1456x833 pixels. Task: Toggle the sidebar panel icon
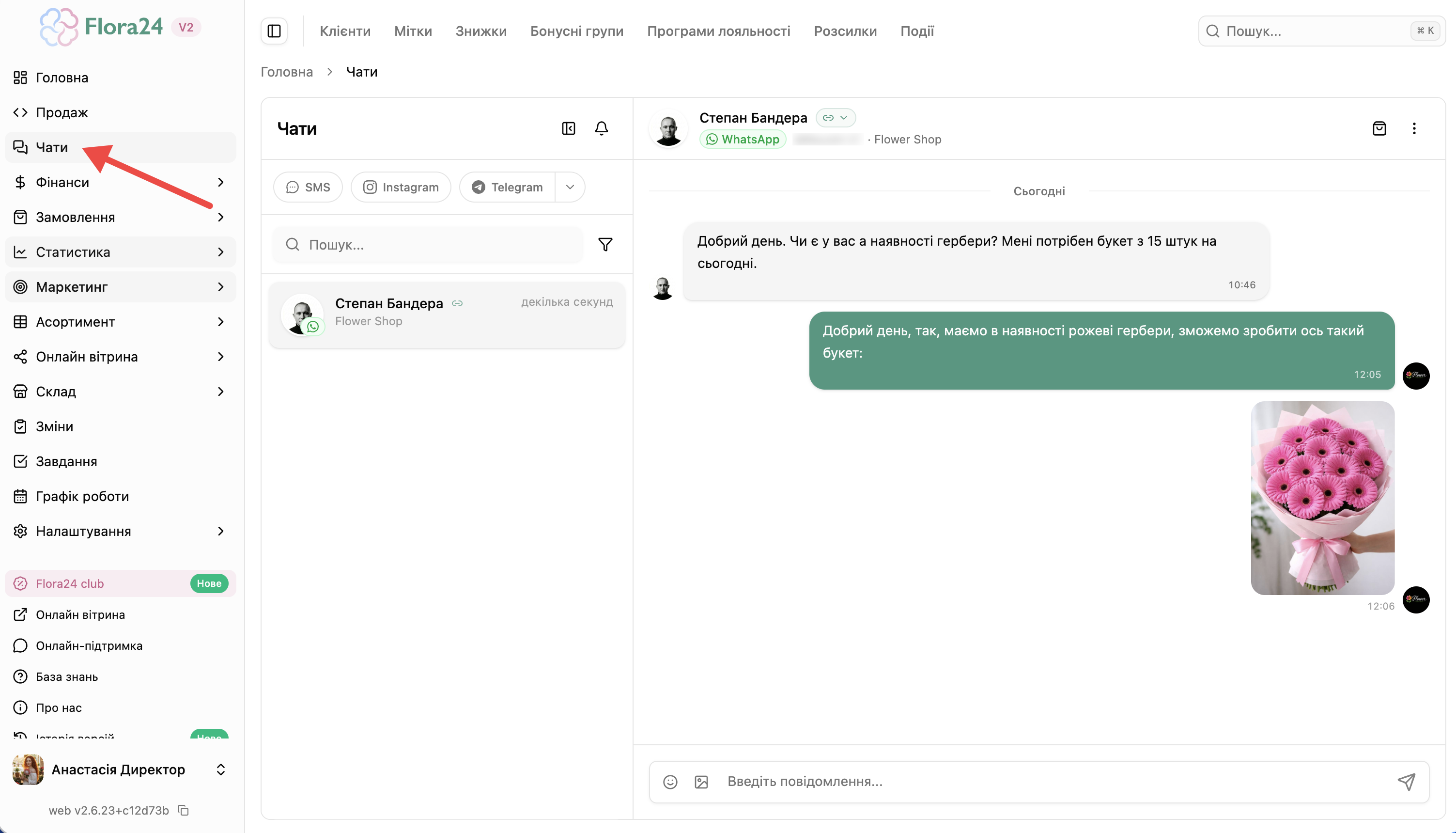(274, 31)
